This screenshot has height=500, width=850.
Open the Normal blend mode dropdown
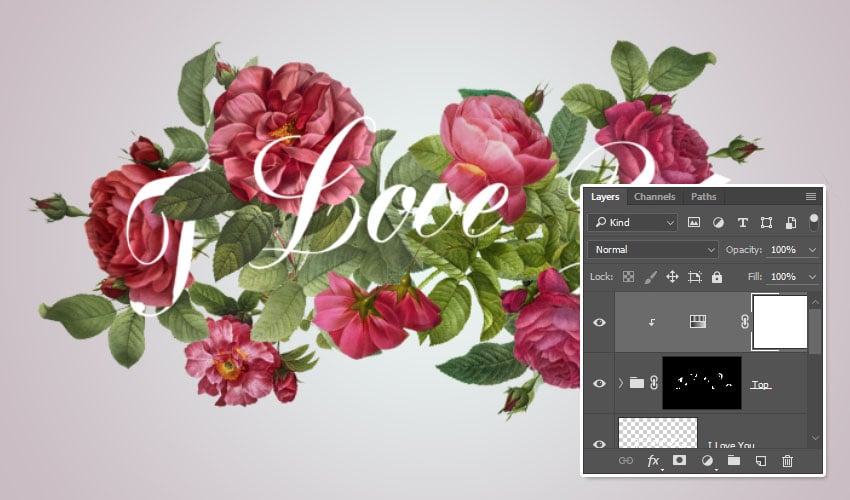(653, 249)
